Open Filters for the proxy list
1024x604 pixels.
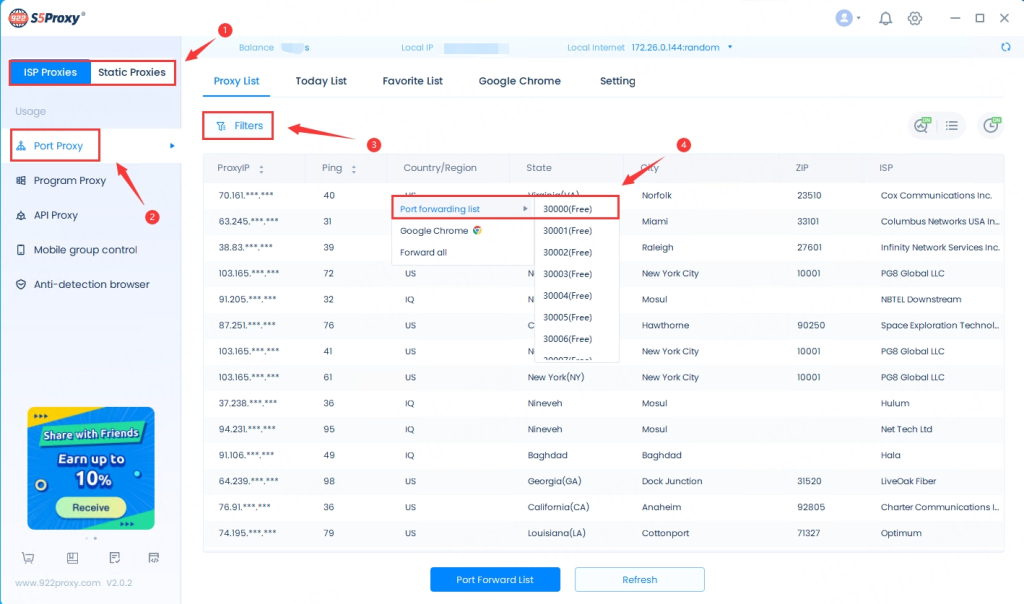click(x=239, y=126)
